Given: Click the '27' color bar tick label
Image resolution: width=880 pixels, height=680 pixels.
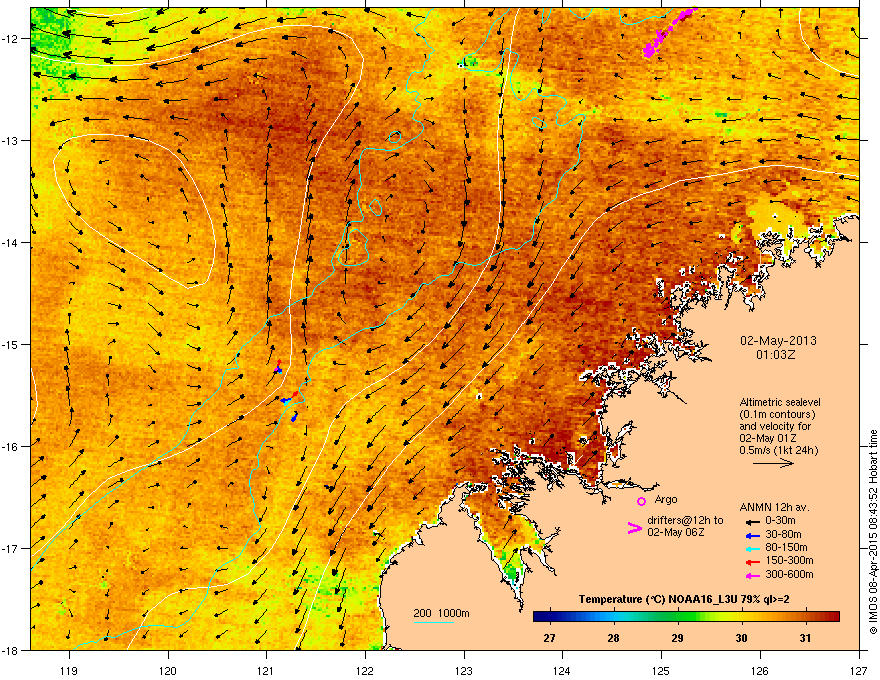Looking at the screenshot, I should (x=549, y=638).
